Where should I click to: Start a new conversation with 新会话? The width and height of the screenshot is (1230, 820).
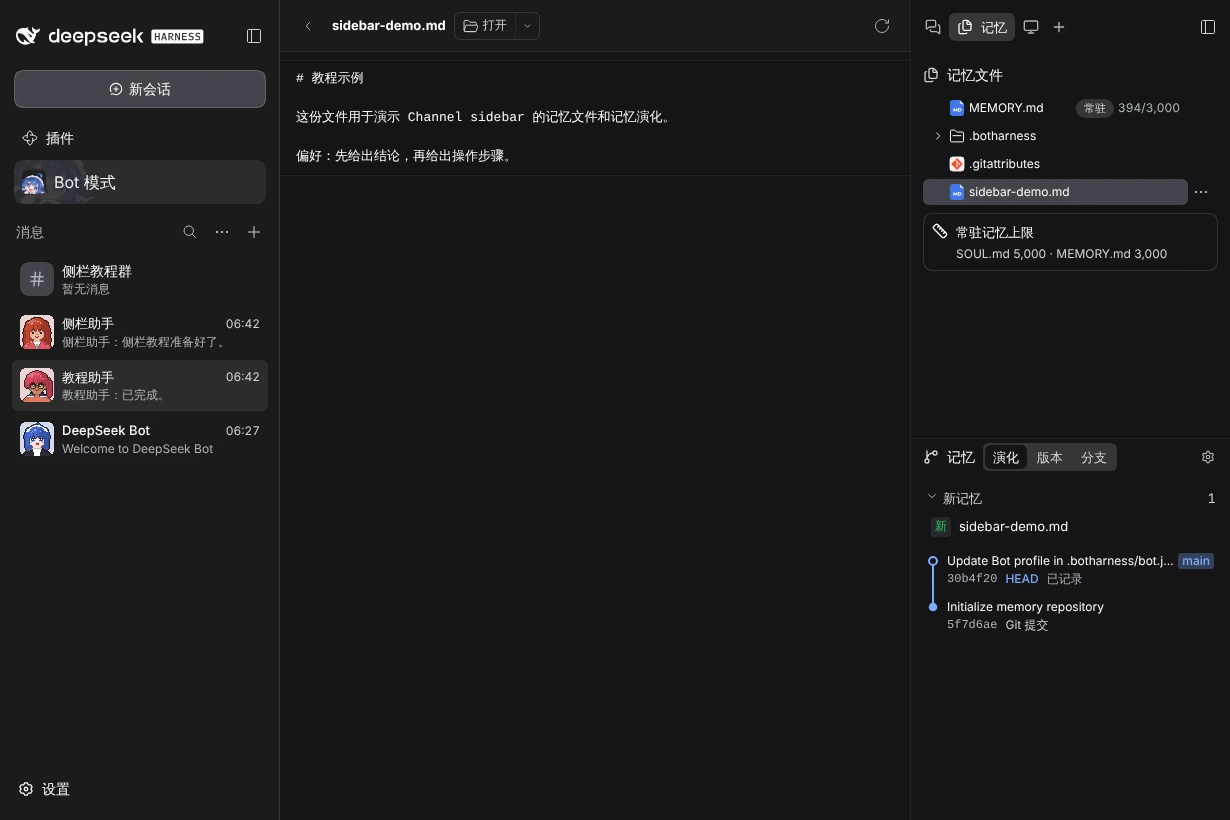pos(140,89)
